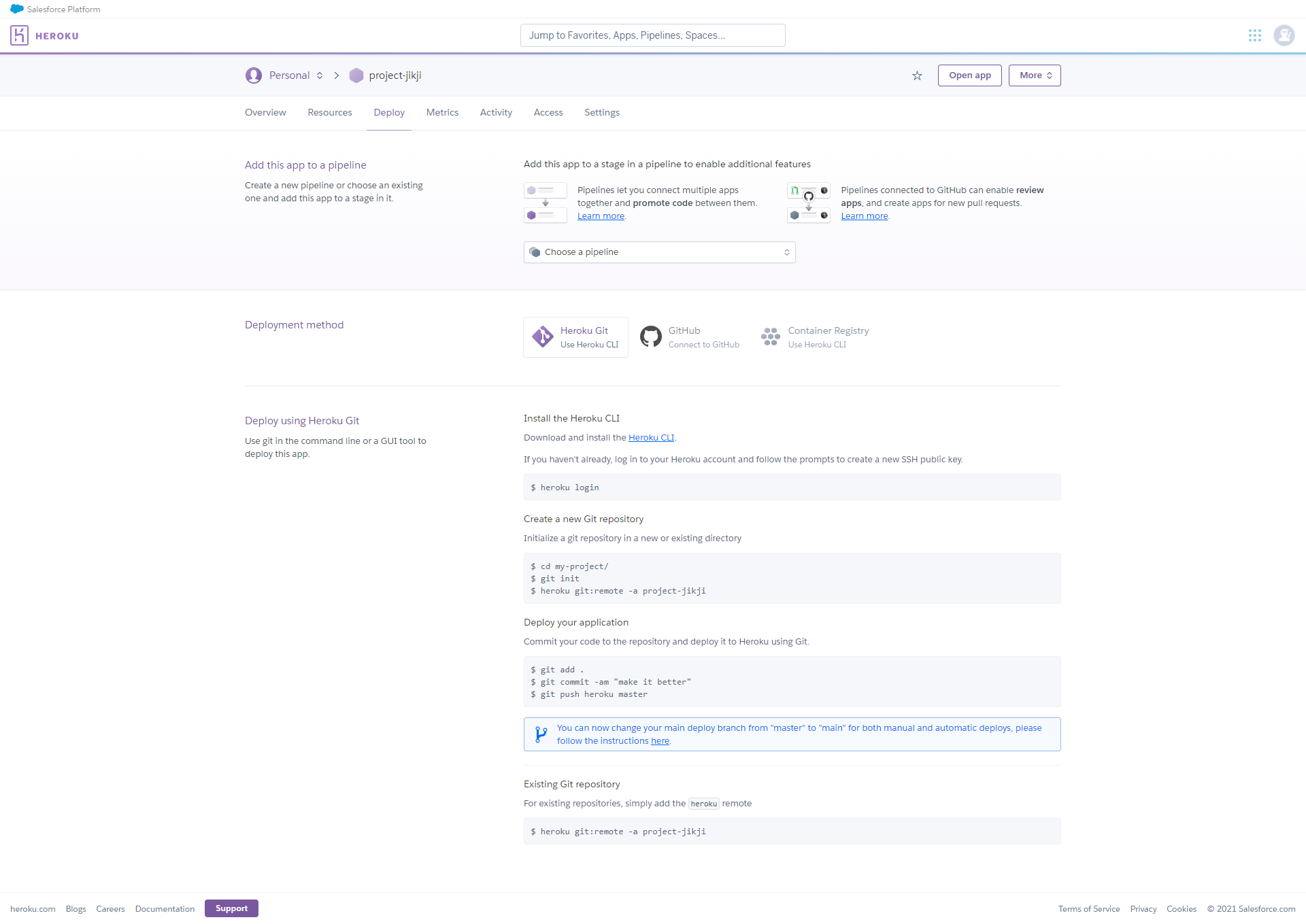Open Learn more link about pipelines
1306x924 pixels.
(601, 216)
